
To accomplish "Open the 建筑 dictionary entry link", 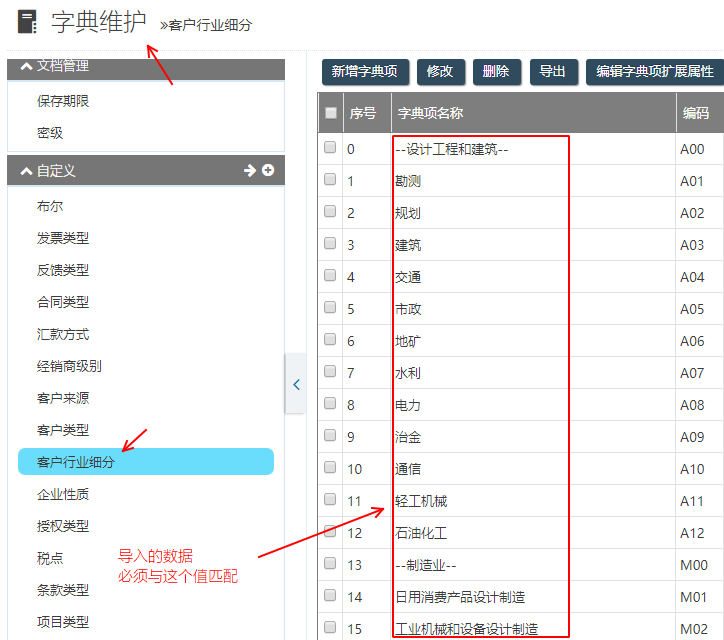I will click(408, 245).
